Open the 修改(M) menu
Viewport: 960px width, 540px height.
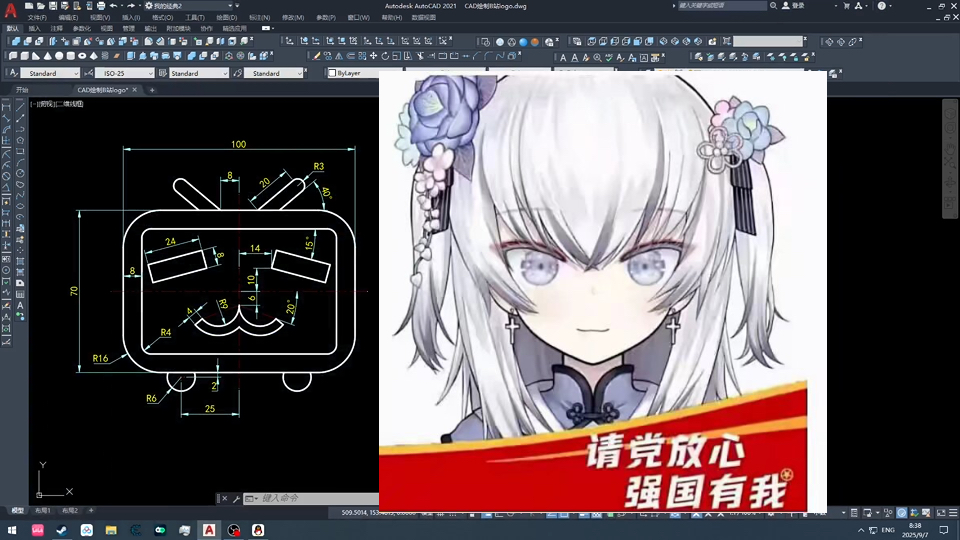click(293, 18)
